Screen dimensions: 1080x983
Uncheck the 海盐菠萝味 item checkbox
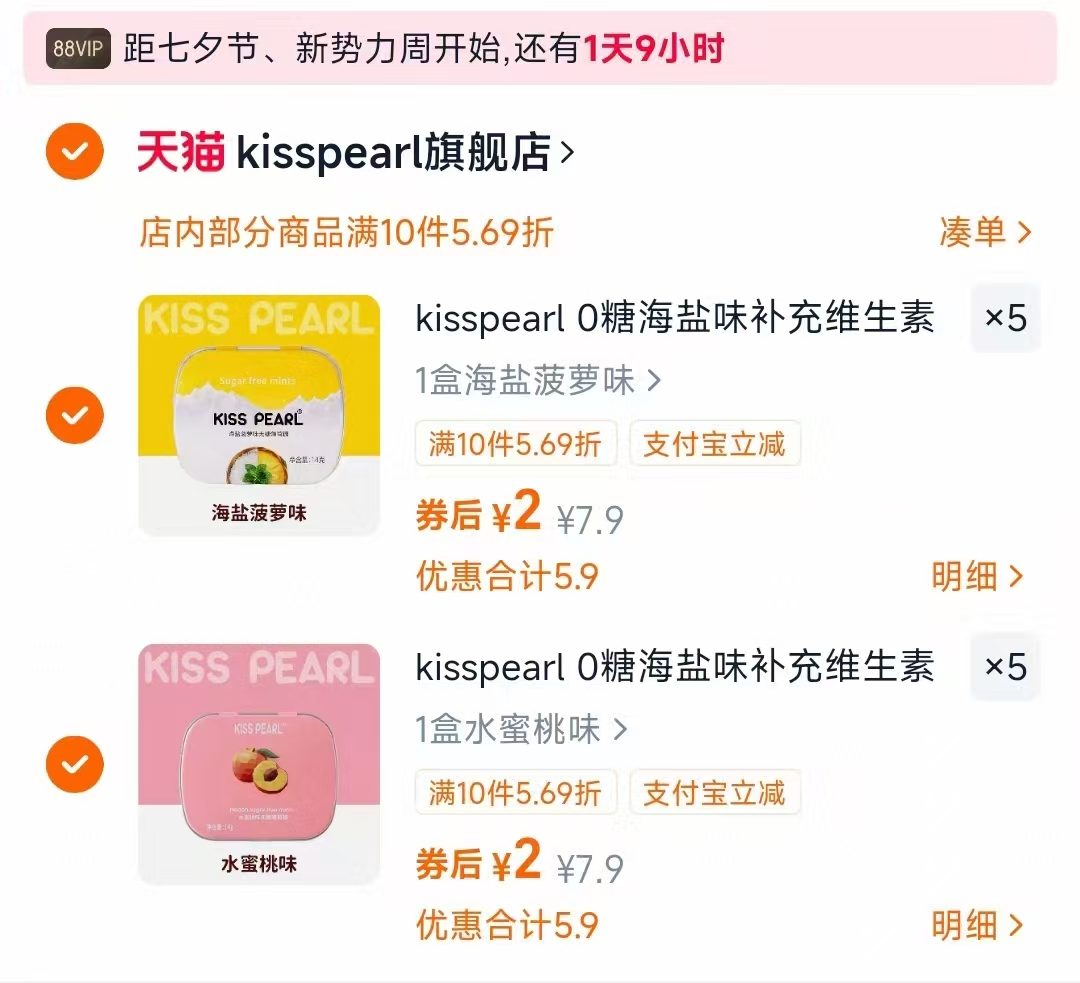pos(75,415)
